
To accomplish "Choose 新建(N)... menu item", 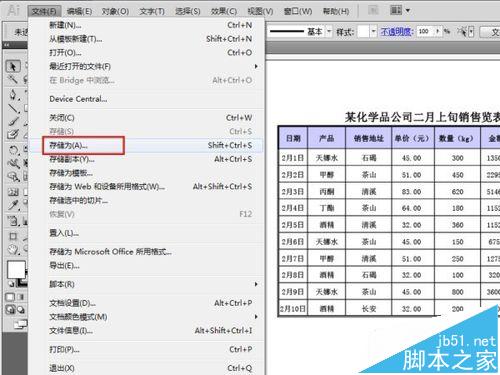I will coord(147,25).
